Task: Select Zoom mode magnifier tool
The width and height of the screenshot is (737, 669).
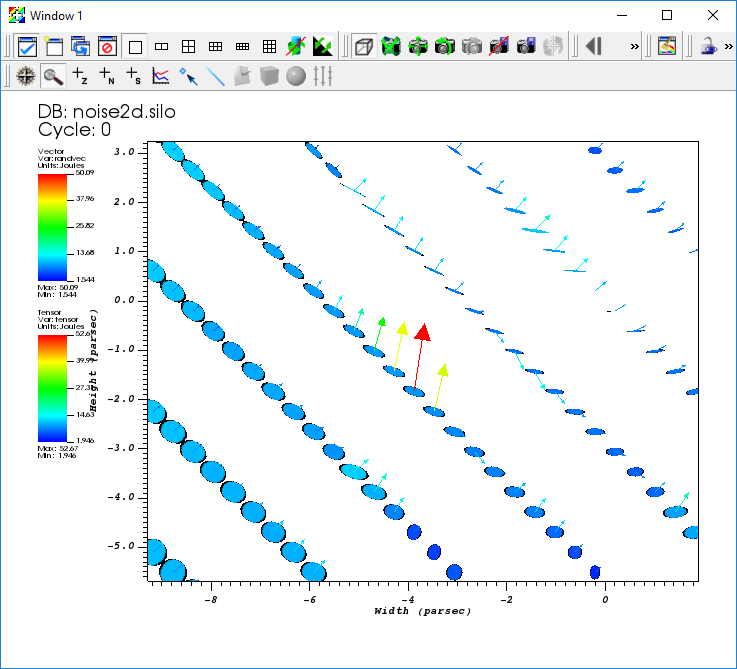Action: point(53,76)
